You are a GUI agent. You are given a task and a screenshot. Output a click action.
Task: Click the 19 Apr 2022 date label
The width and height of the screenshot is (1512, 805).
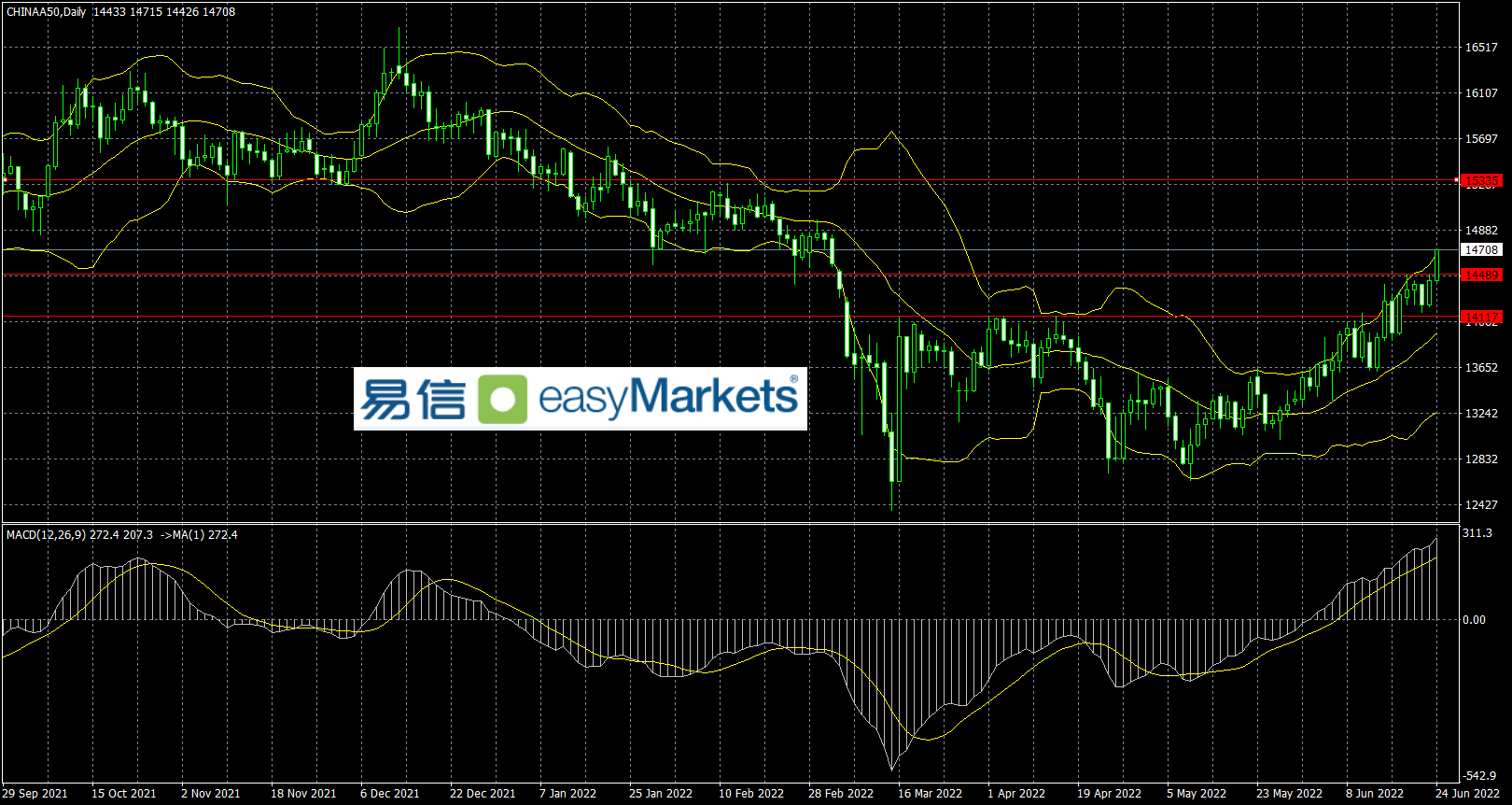click(1110, 794)
